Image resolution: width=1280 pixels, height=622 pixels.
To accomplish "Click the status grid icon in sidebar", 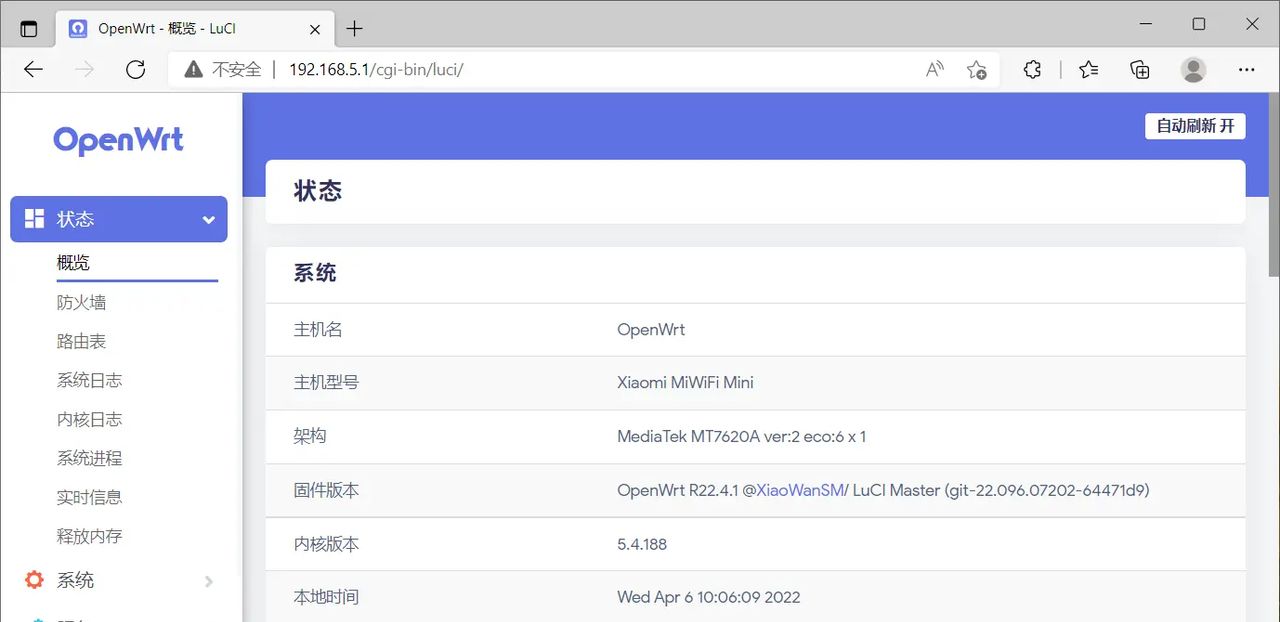I will click(35, 218).
